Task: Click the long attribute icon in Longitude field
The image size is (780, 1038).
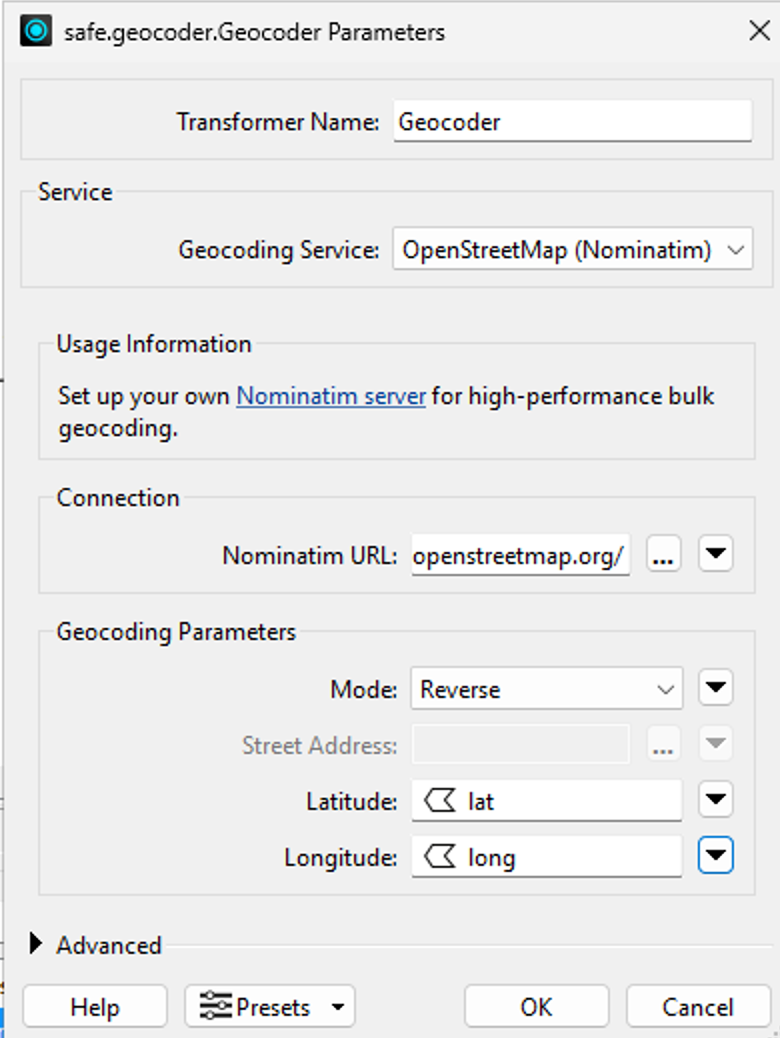Action: [x=440, y=857]
